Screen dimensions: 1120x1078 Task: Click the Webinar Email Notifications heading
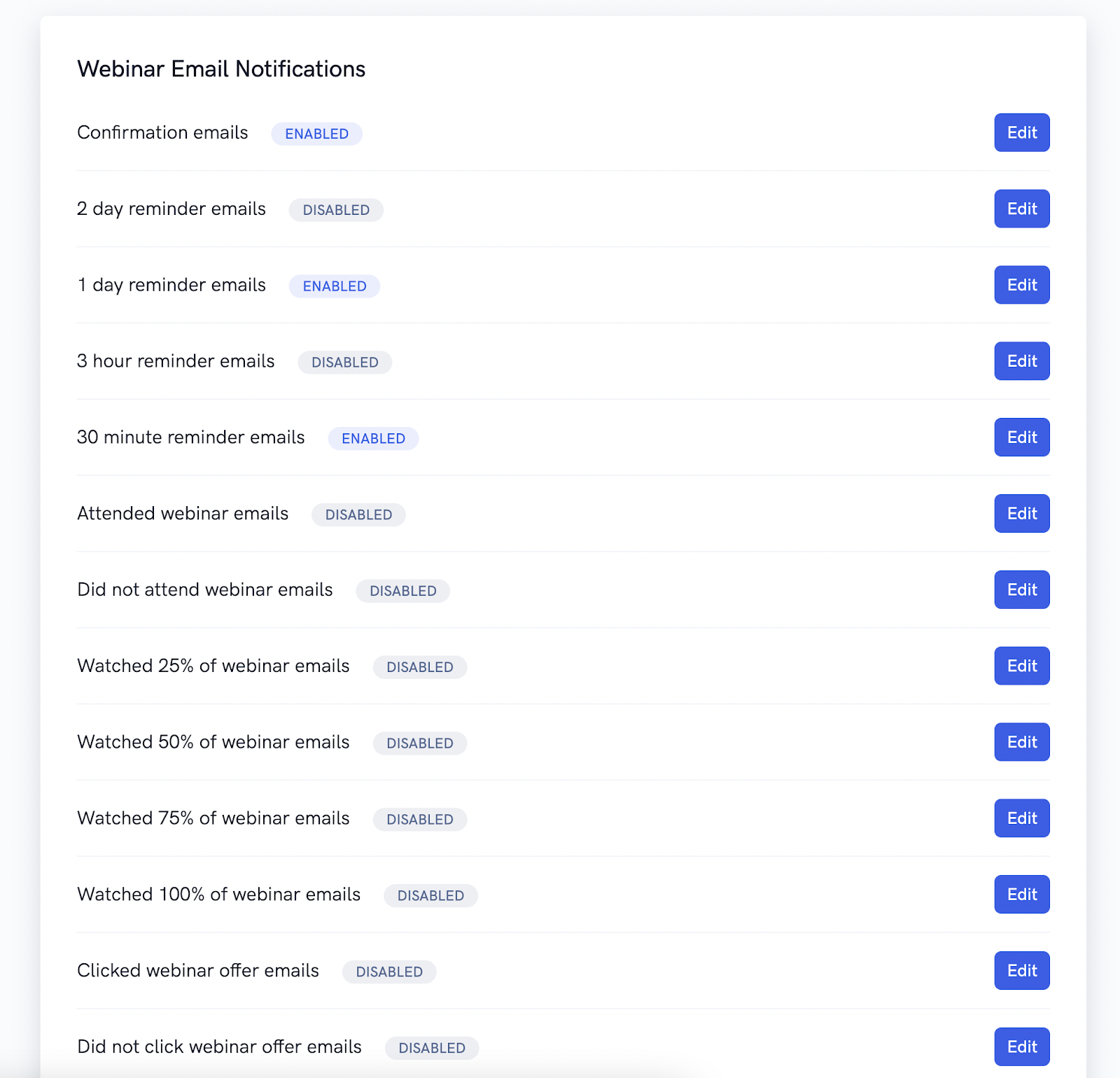[221, 69]
